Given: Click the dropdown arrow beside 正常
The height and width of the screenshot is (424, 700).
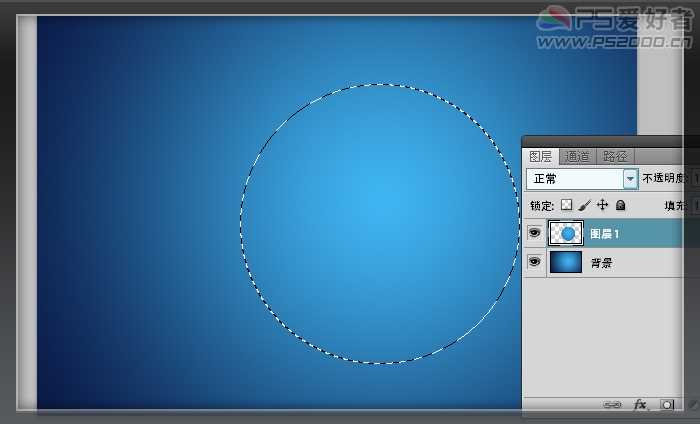Looking at the screenshot, I should pyautogui.click(x=630, y=179).
